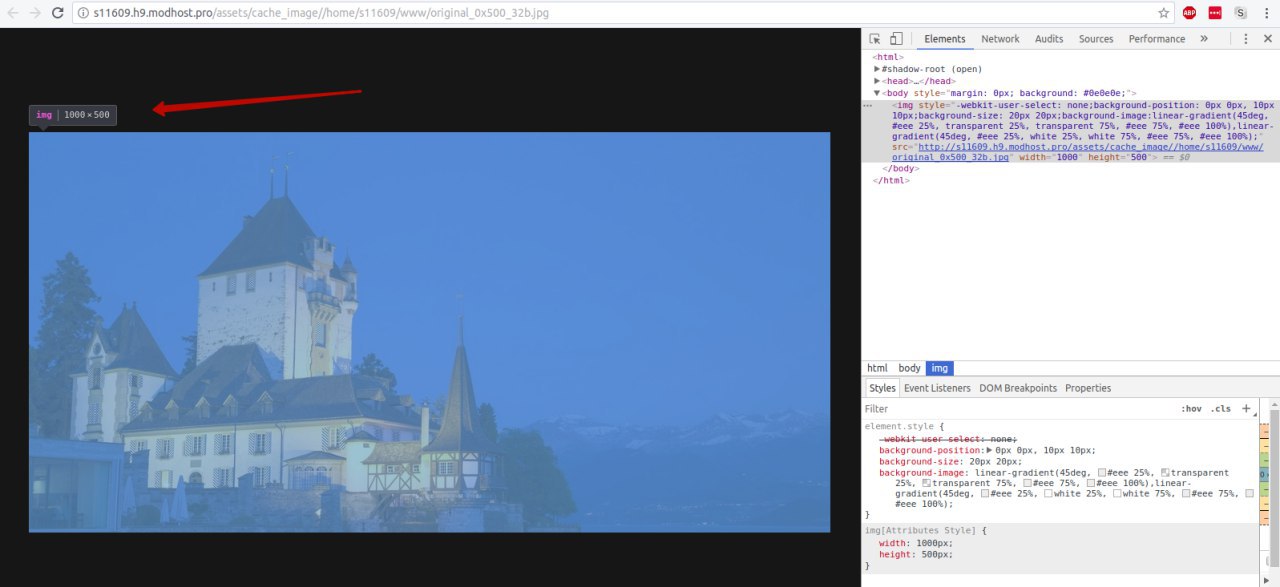Open swatch before transparent 75% value
The image size is (1280, 587).
pyautogui.click(x=926, y=483)
